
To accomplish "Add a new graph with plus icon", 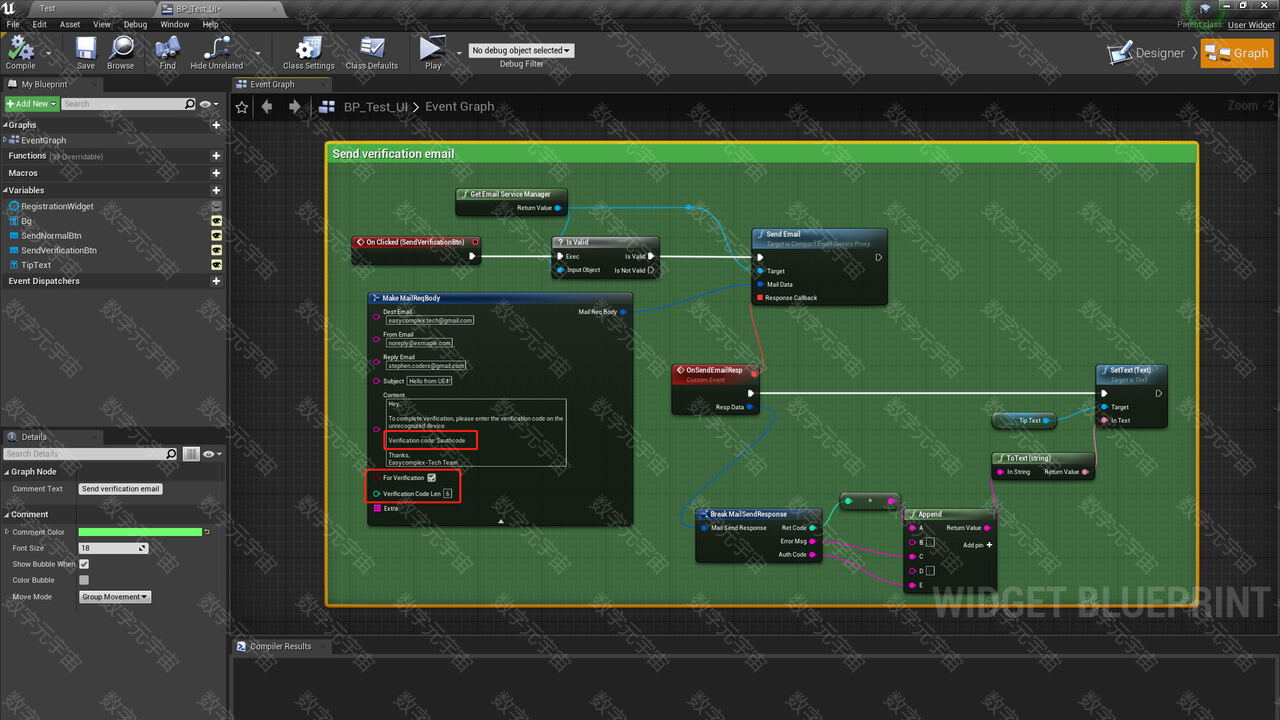I will point(216,125).
